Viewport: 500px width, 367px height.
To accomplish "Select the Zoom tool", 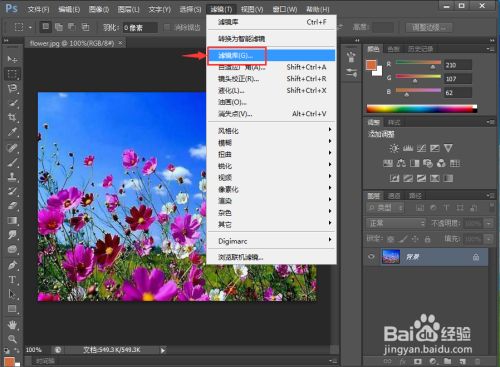I will point(12,339).
